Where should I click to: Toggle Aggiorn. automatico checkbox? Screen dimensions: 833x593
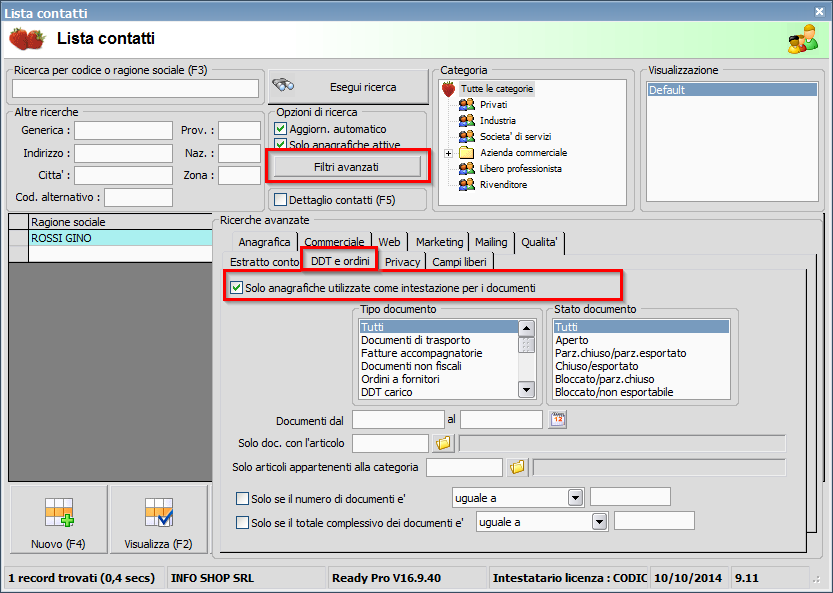[x=280, y=129]
